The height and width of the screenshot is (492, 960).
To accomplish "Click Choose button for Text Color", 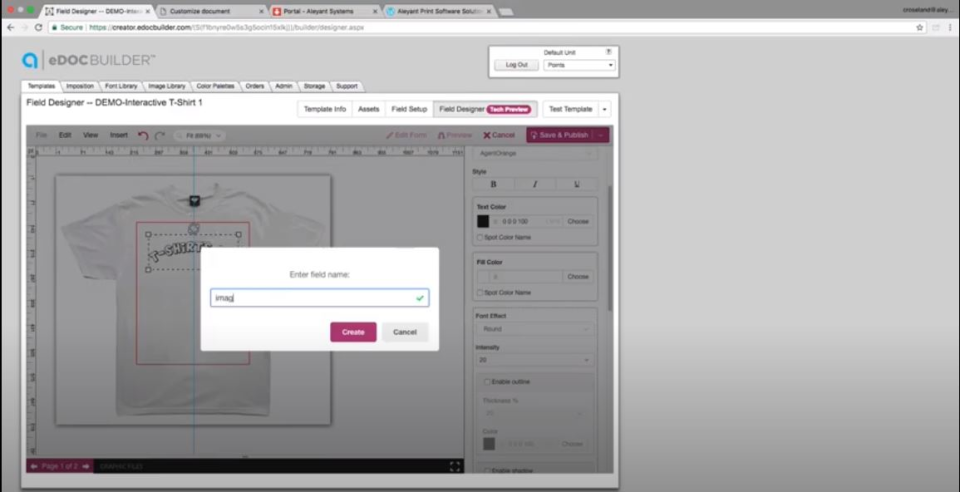I will pyautogui.click(x=577, y=222).
